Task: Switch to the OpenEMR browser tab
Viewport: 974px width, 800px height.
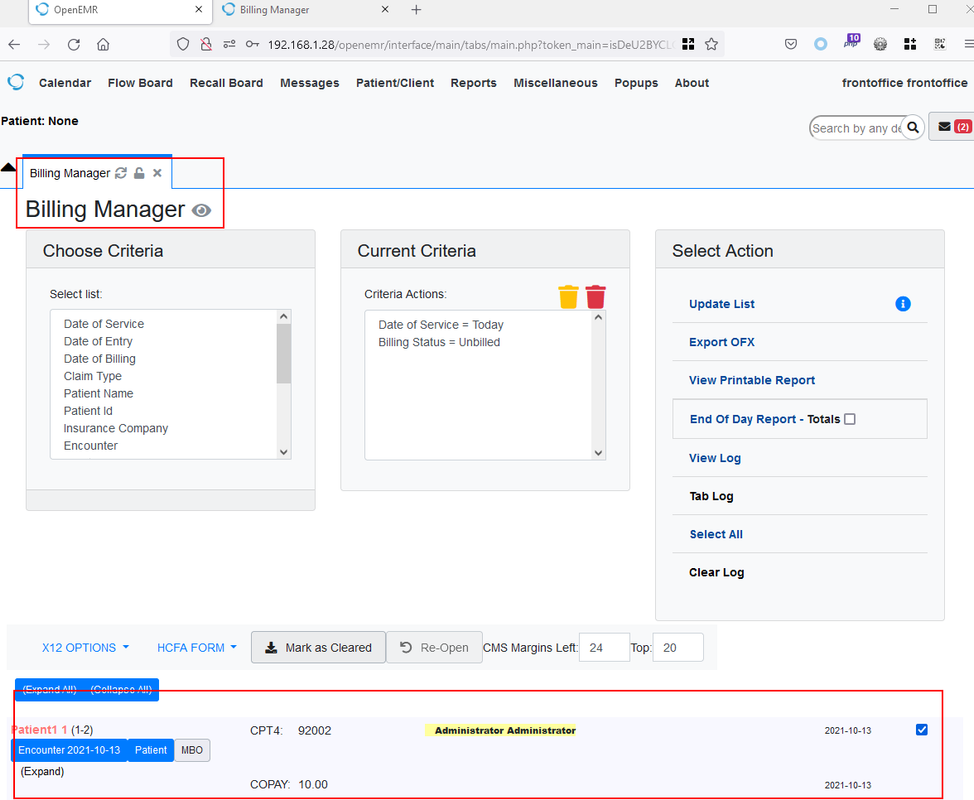Action: 118,10
